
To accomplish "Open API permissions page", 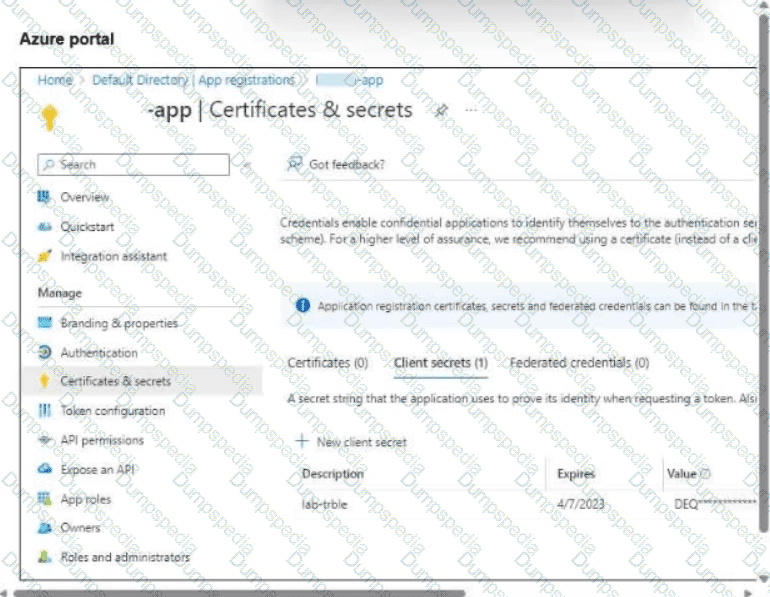I will tap(102, 440).
